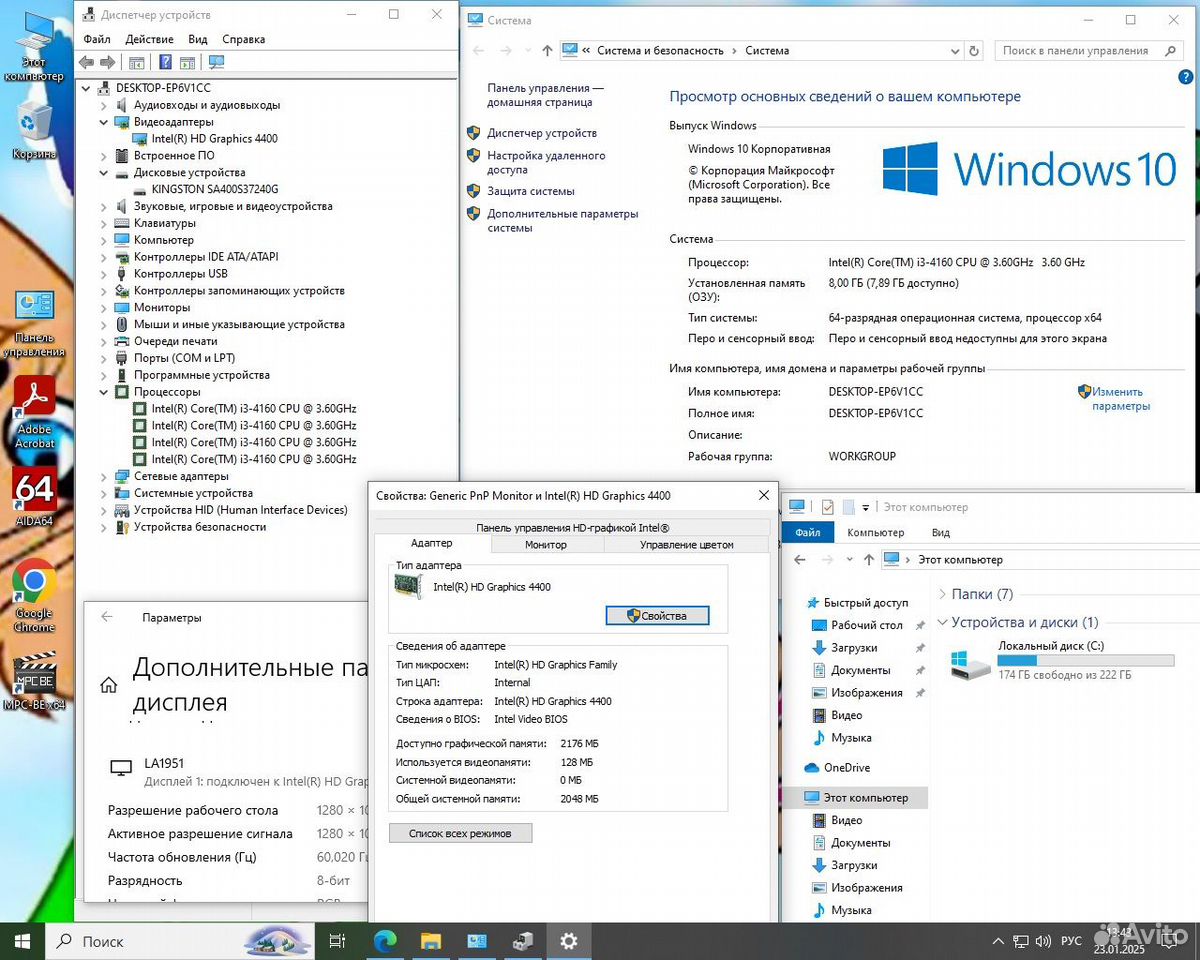The width and height of the screenshot is (1200, 960).
Task: Show hidden tray icons chevron on taskbar
Action: click(997, 941)
